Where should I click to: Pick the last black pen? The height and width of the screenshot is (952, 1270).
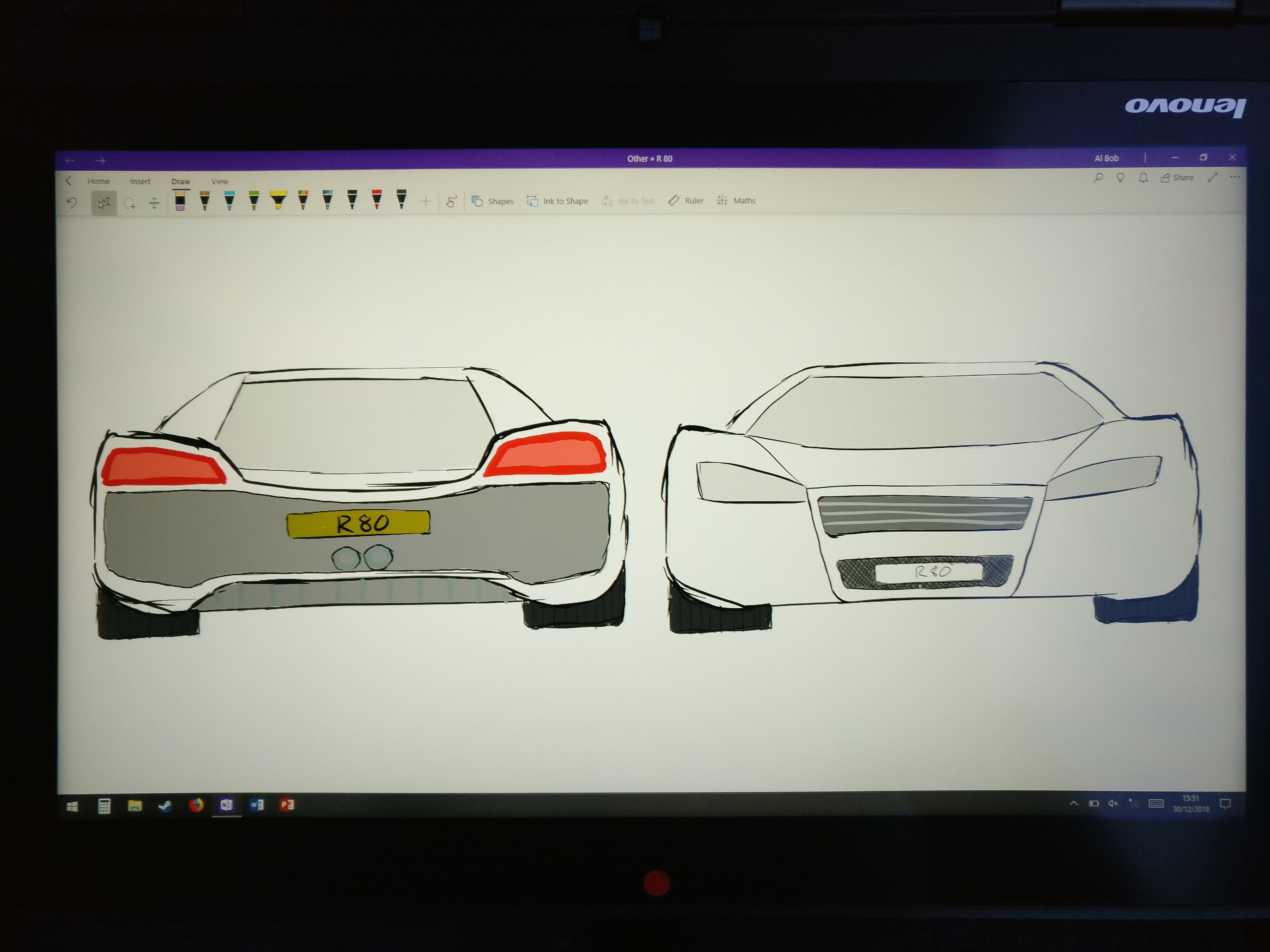click(401, 200)
